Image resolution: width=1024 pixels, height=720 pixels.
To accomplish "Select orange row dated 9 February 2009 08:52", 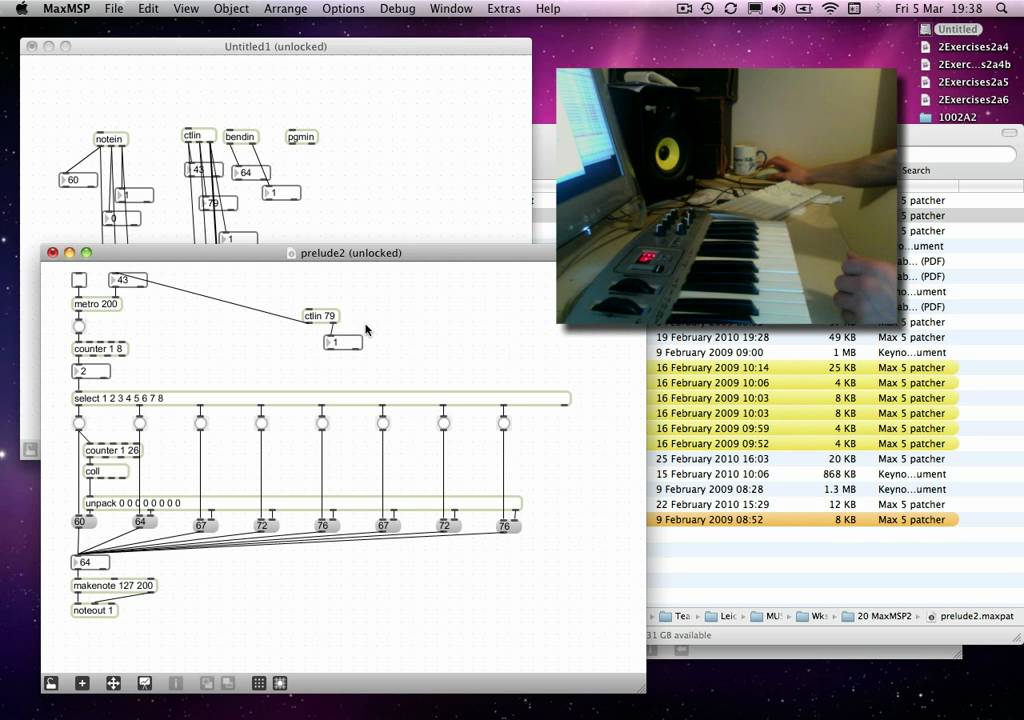I will pos(803,519).
